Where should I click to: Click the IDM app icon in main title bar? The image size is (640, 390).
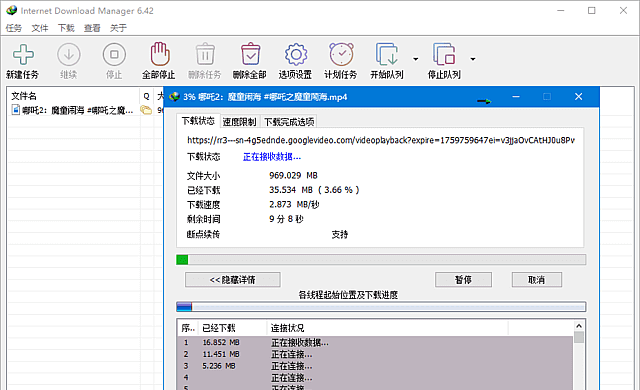tap(11, 10)
